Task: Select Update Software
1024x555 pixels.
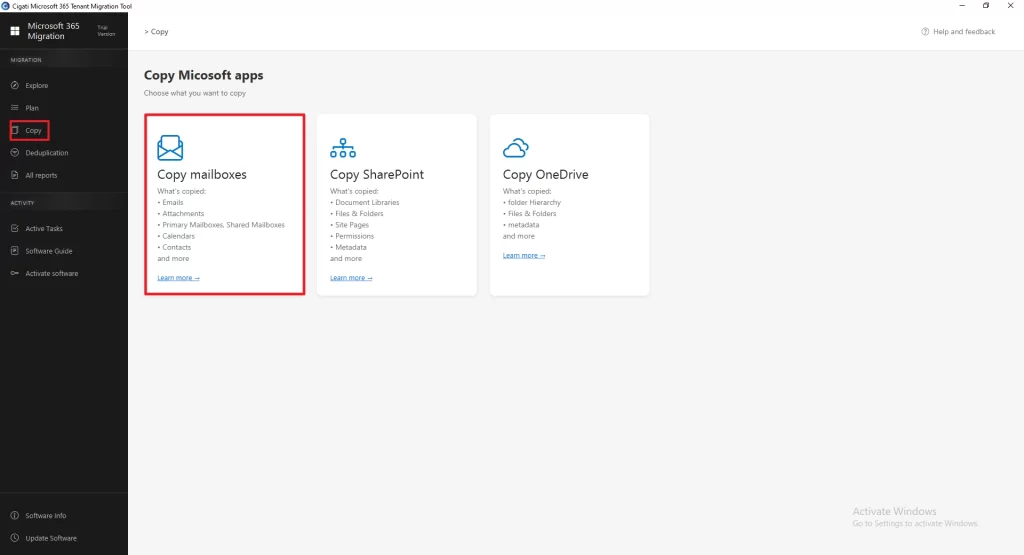Action: (x=51, y=538)
